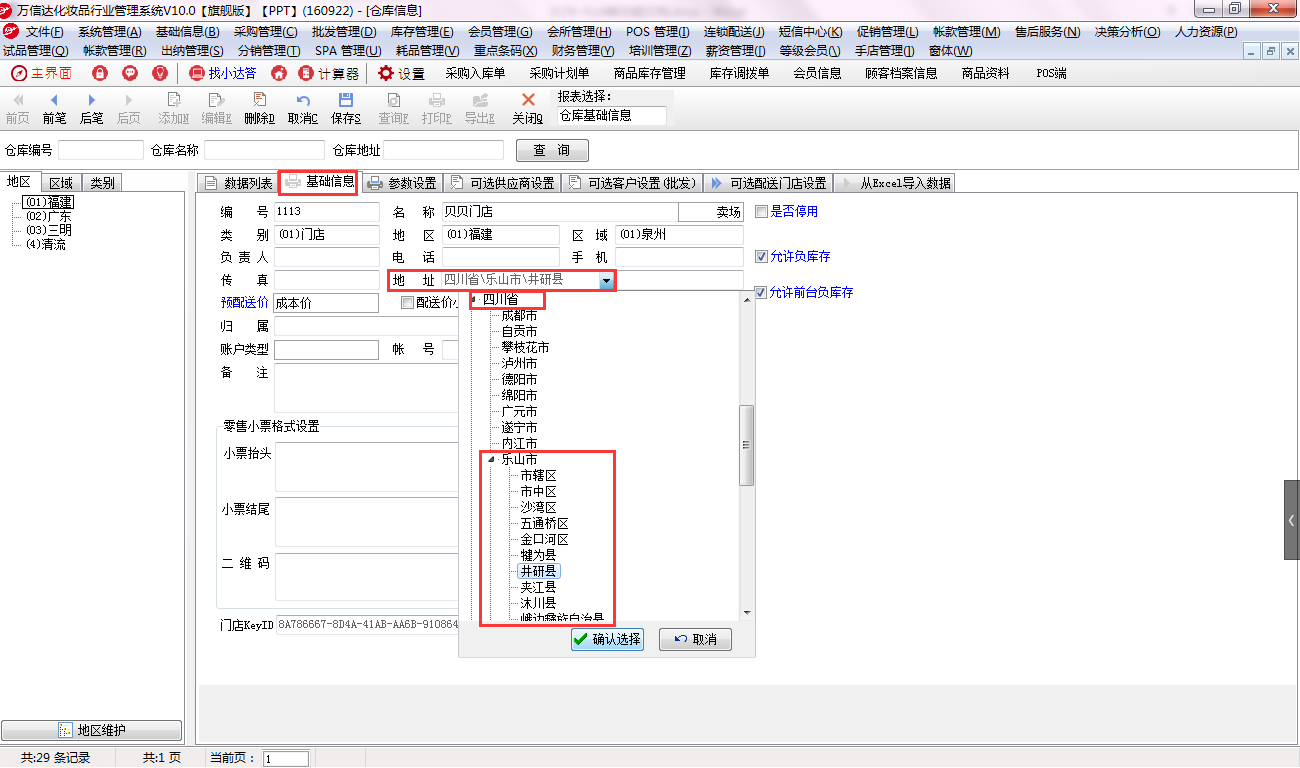Screen dimensions: 1300x768
Task: Click 查询 query toolbar icon
Action: 393,108
